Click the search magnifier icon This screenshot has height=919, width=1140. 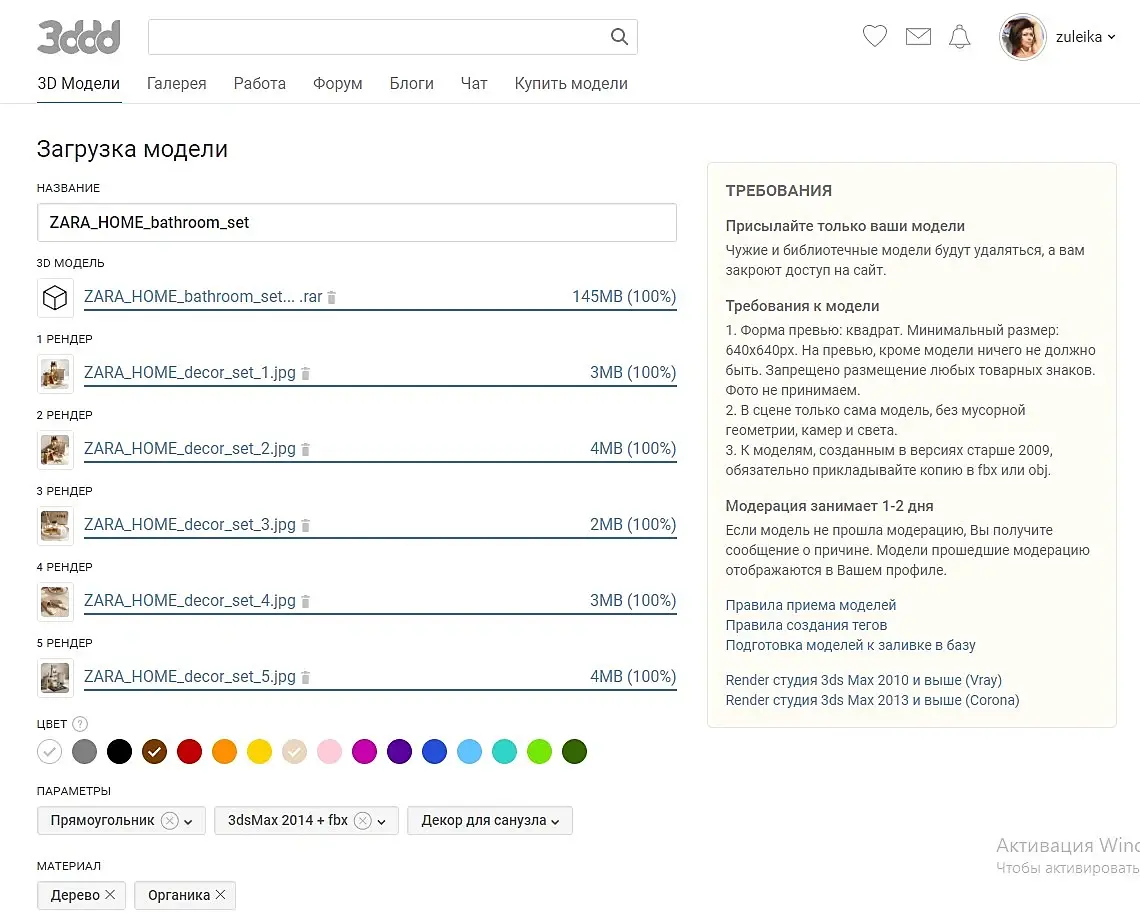pyautogui.click(x=619, y=38)
